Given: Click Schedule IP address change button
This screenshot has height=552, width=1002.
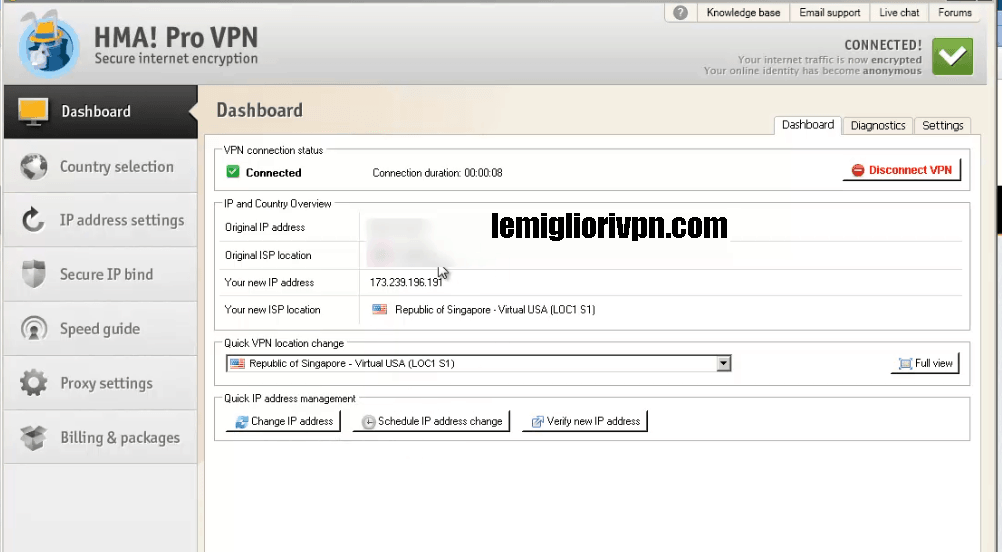Looking at the screenshot, I should point(431,422).
